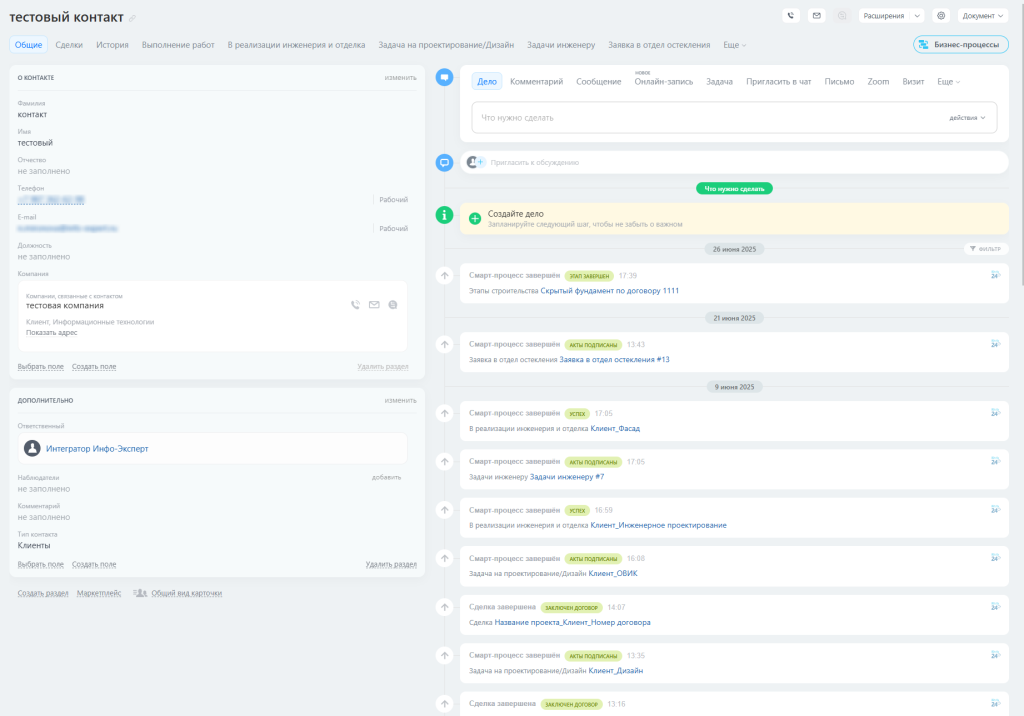Click the envelope email icon in the top toolbar
Image resolution: width=1024 pixels, height=716 pixels.
click(x=816, y=16)
